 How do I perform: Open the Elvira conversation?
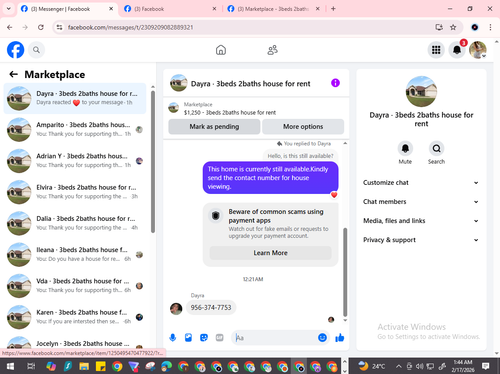click(75, 192)
